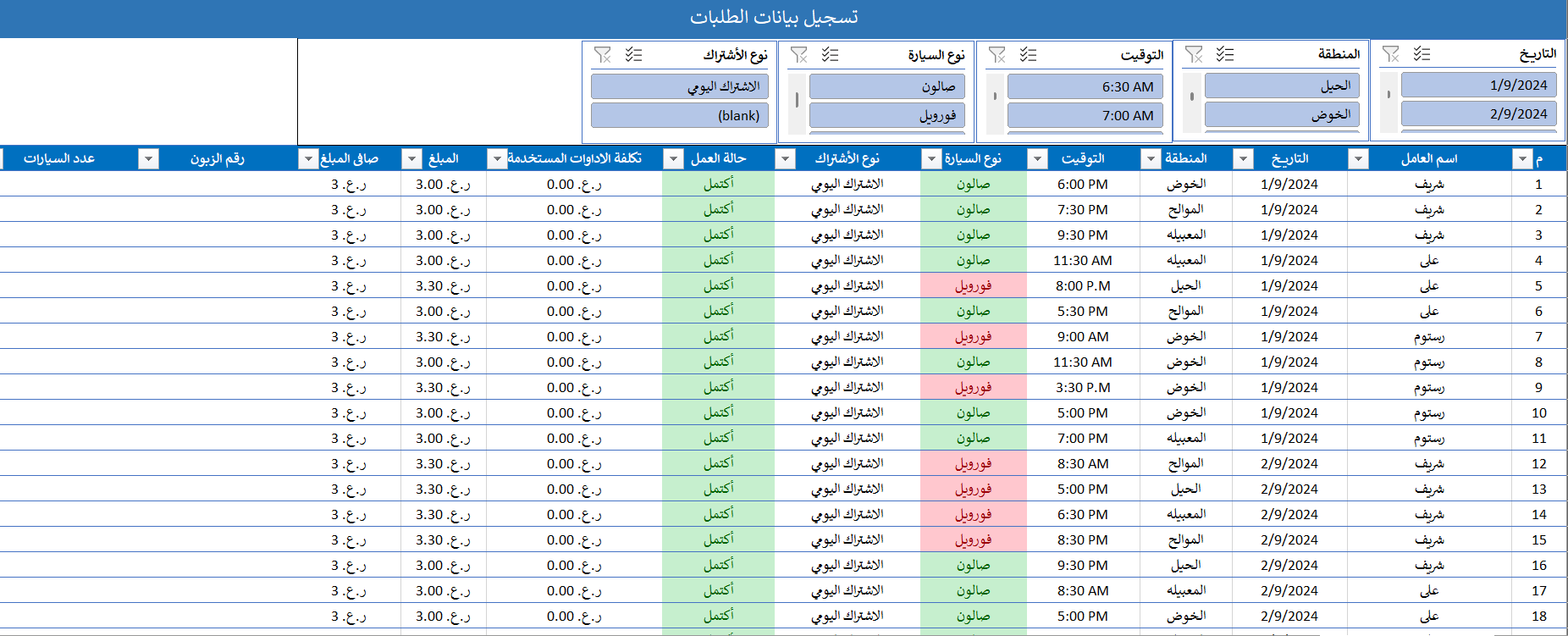This screenshot has width=1568, height=636.
Task: Select 2/9/2024 in the date slicer
Action: [x=1478, y=113]
